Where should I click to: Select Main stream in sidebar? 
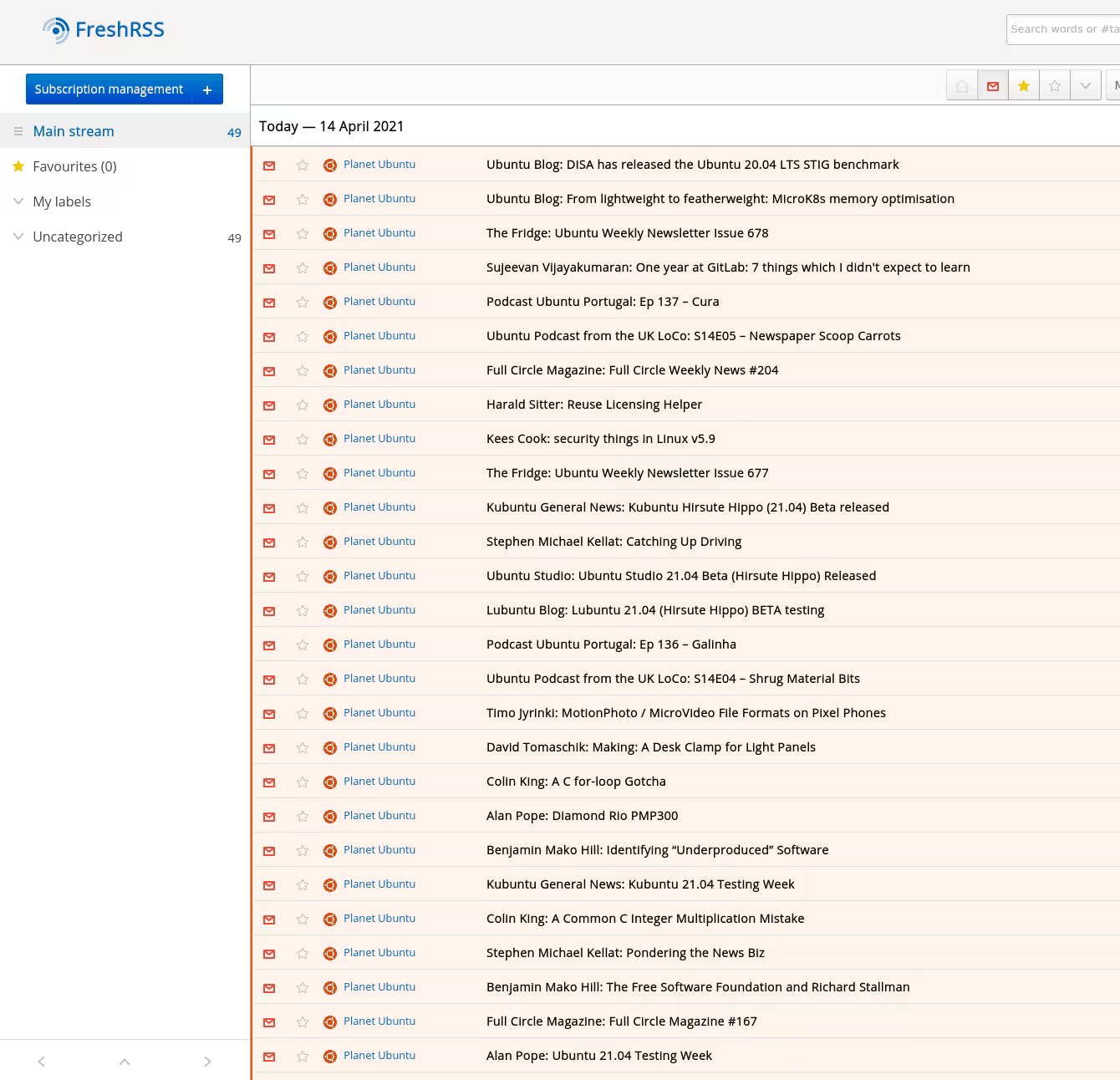pyautogui.click(x=74, y=131)
